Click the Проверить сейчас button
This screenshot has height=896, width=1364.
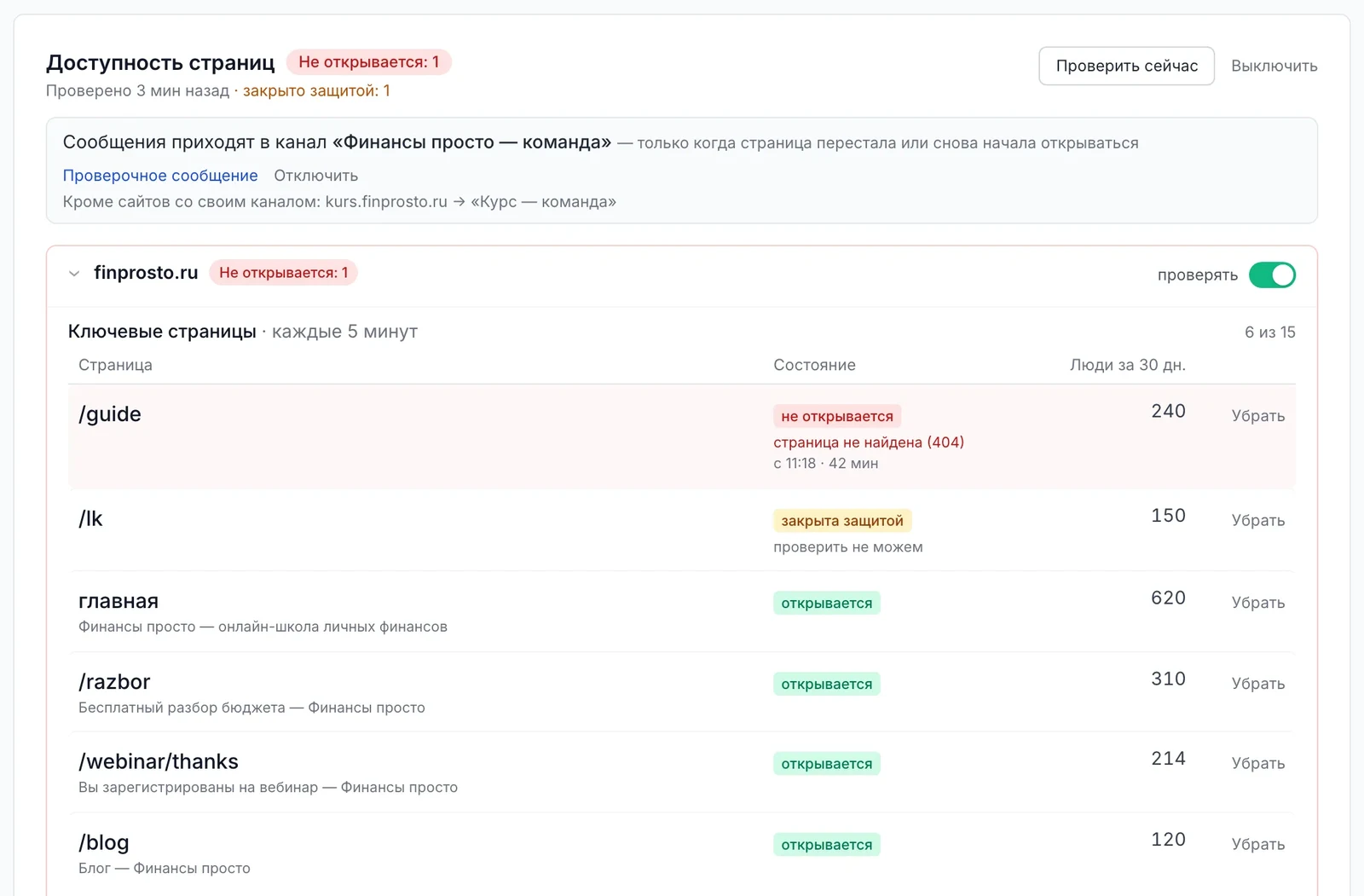(1126, 66)
